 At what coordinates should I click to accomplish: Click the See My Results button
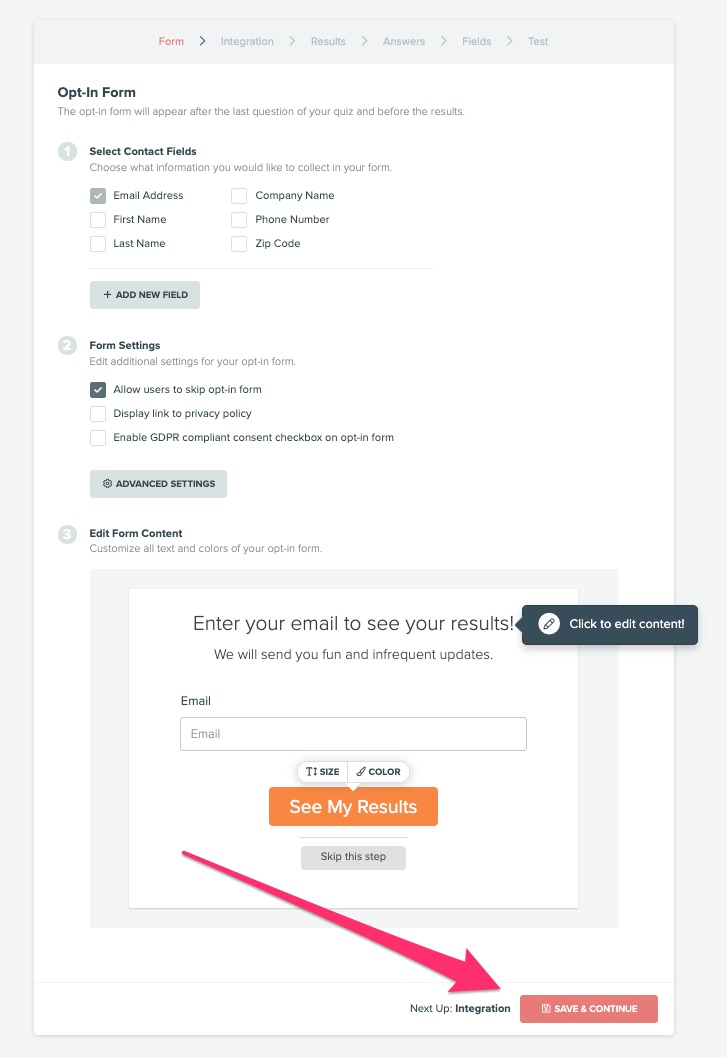tap(353, 806)
